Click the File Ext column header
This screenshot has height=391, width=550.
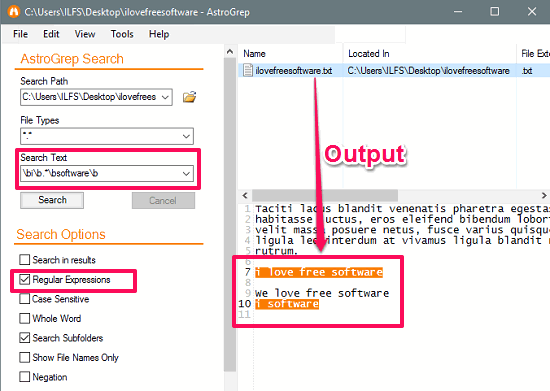pyautogui.click(x=534, y=54)
